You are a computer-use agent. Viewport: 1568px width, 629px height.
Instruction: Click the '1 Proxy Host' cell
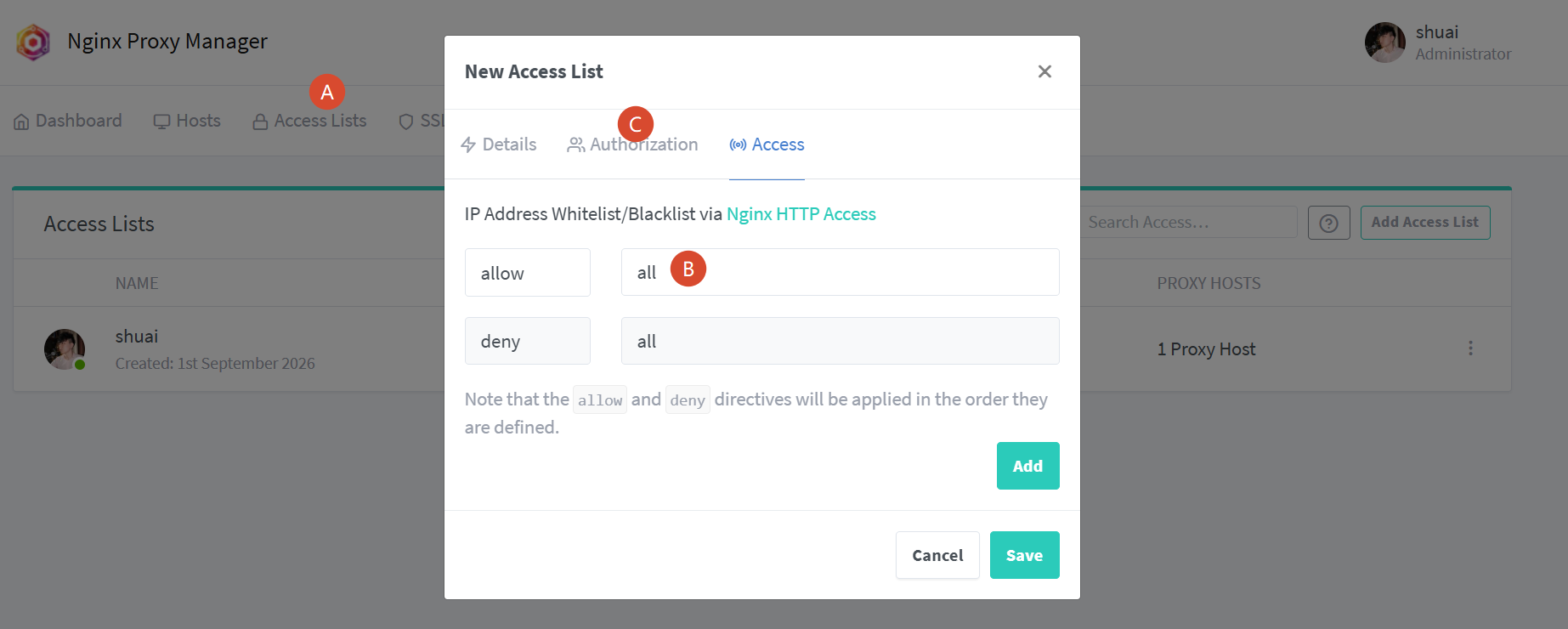pos(1206,349)
